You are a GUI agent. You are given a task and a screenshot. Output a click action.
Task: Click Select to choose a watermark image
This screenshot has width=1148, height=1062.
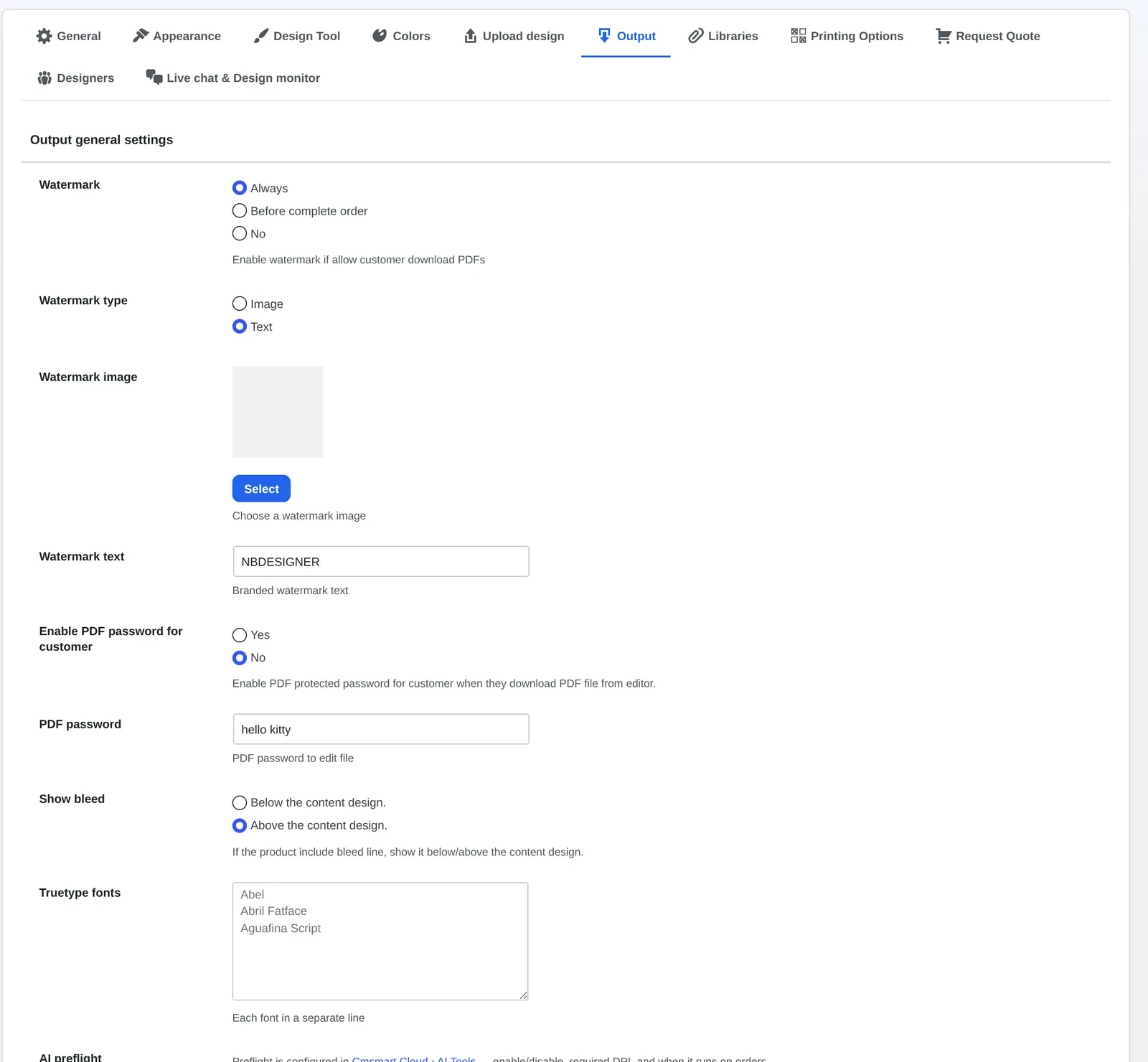point(261,489)
